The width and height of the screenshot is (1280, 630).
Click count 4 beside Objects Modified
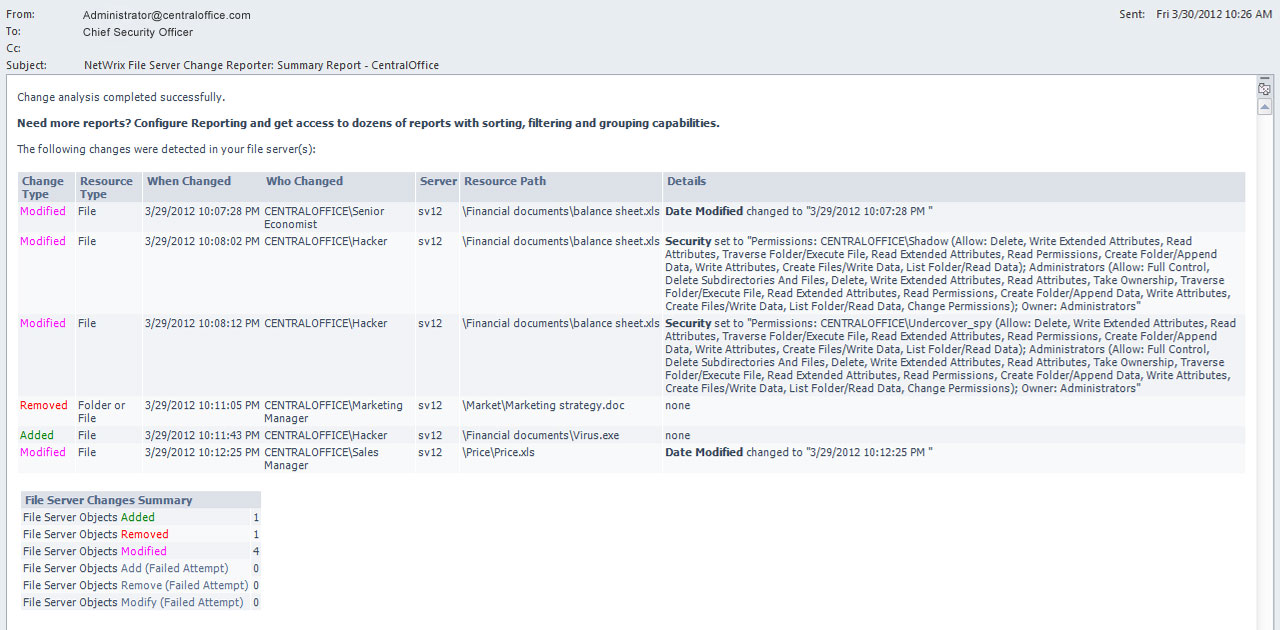256,551
